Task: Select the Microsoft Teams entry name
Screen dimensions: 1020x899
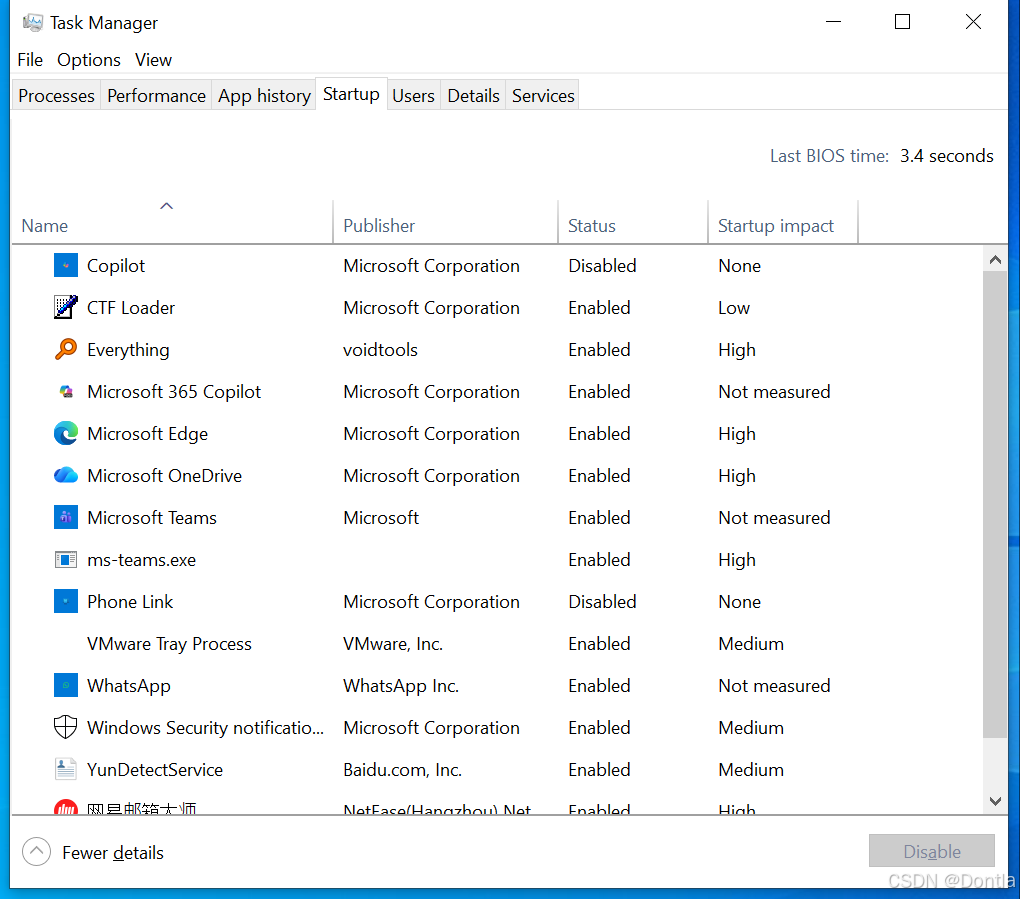Action: click(152, 518)
